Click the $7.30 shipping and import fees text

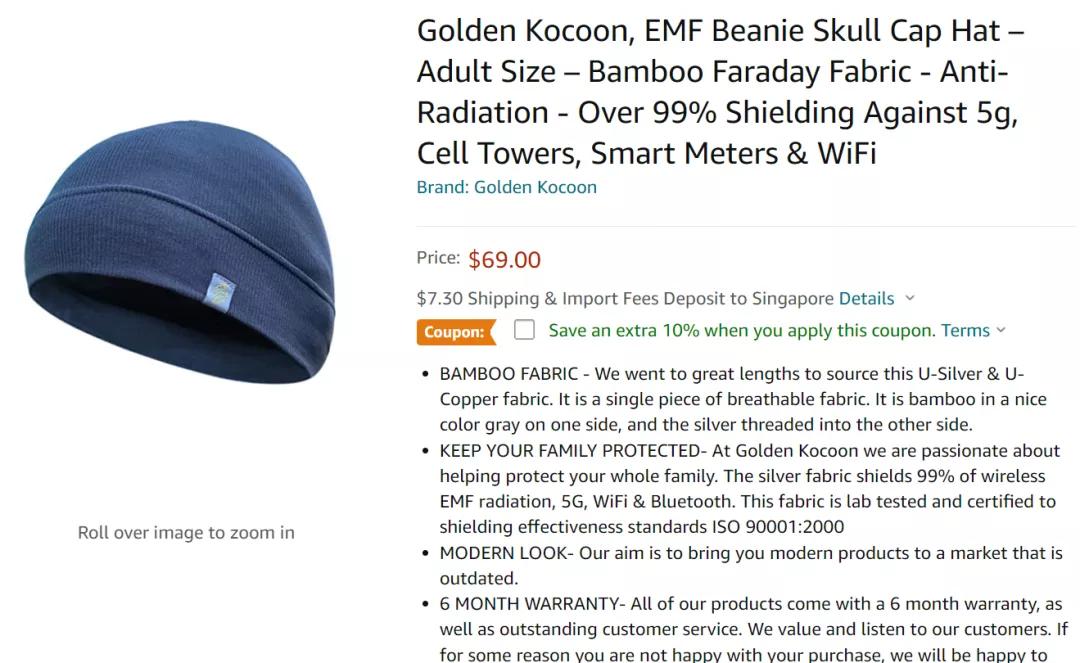coord(625,298)
